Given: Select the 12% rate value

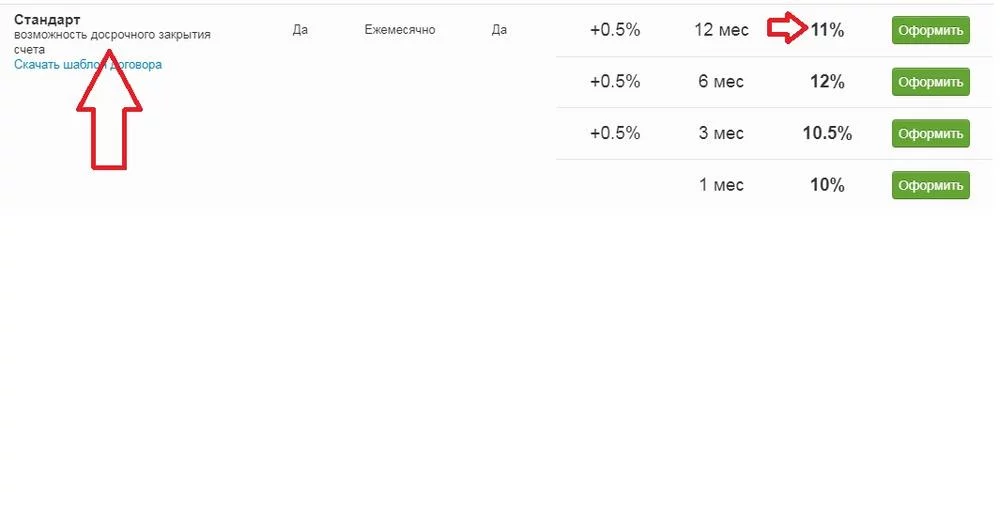Looking at the screenshot, I should 827,82.
